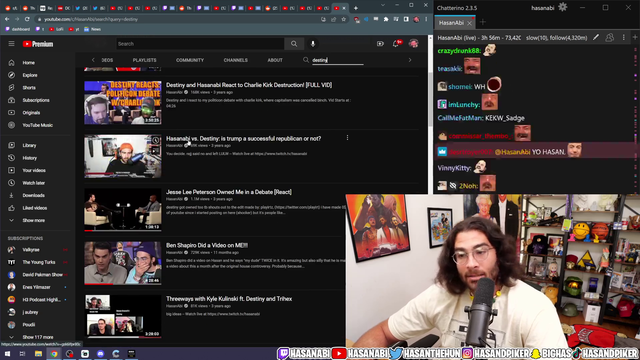Open 'Jesse Lee Peterson Owned Me' video title
The image size is (640, 360).
click(229, 192)
